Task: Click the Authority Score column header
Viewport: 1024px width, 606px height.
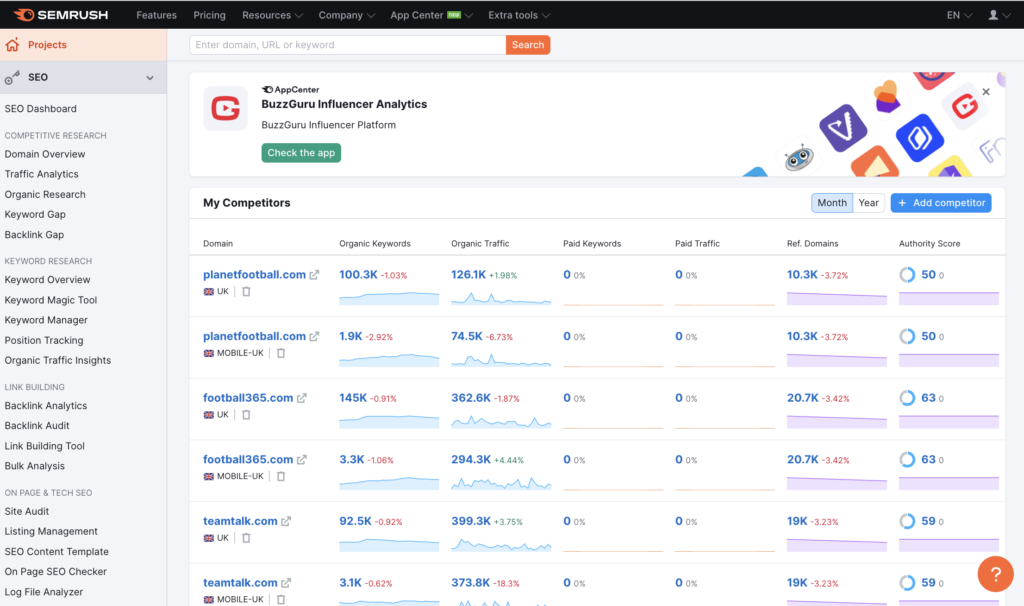Action: [x=929, y=244]
